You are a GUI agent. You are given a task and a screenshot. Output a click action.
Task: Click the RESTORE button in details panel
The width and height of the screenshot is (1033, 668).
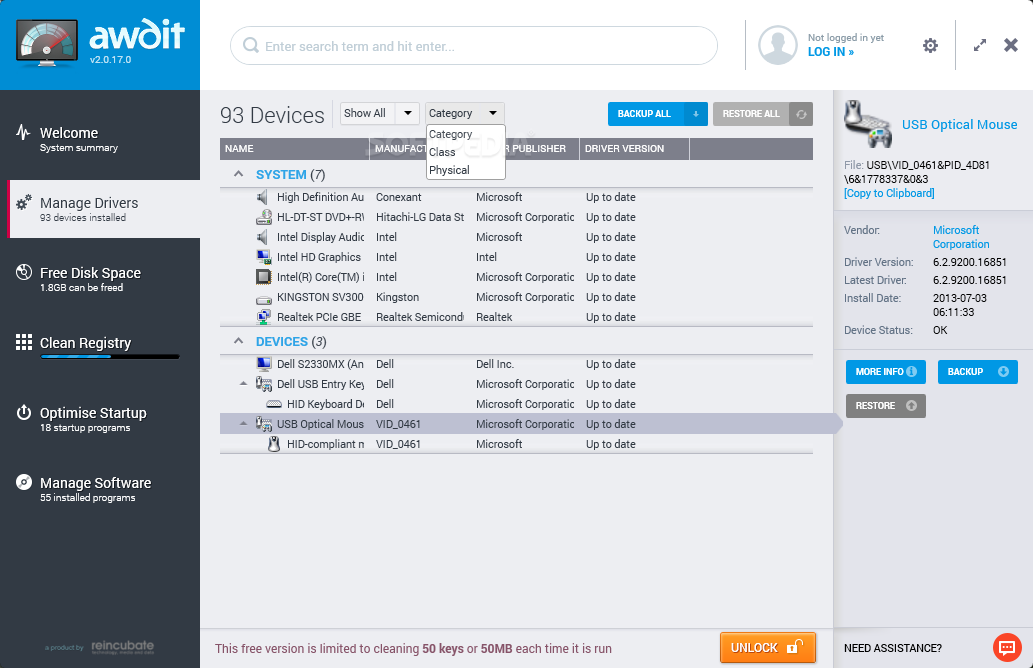click(885, 406)
